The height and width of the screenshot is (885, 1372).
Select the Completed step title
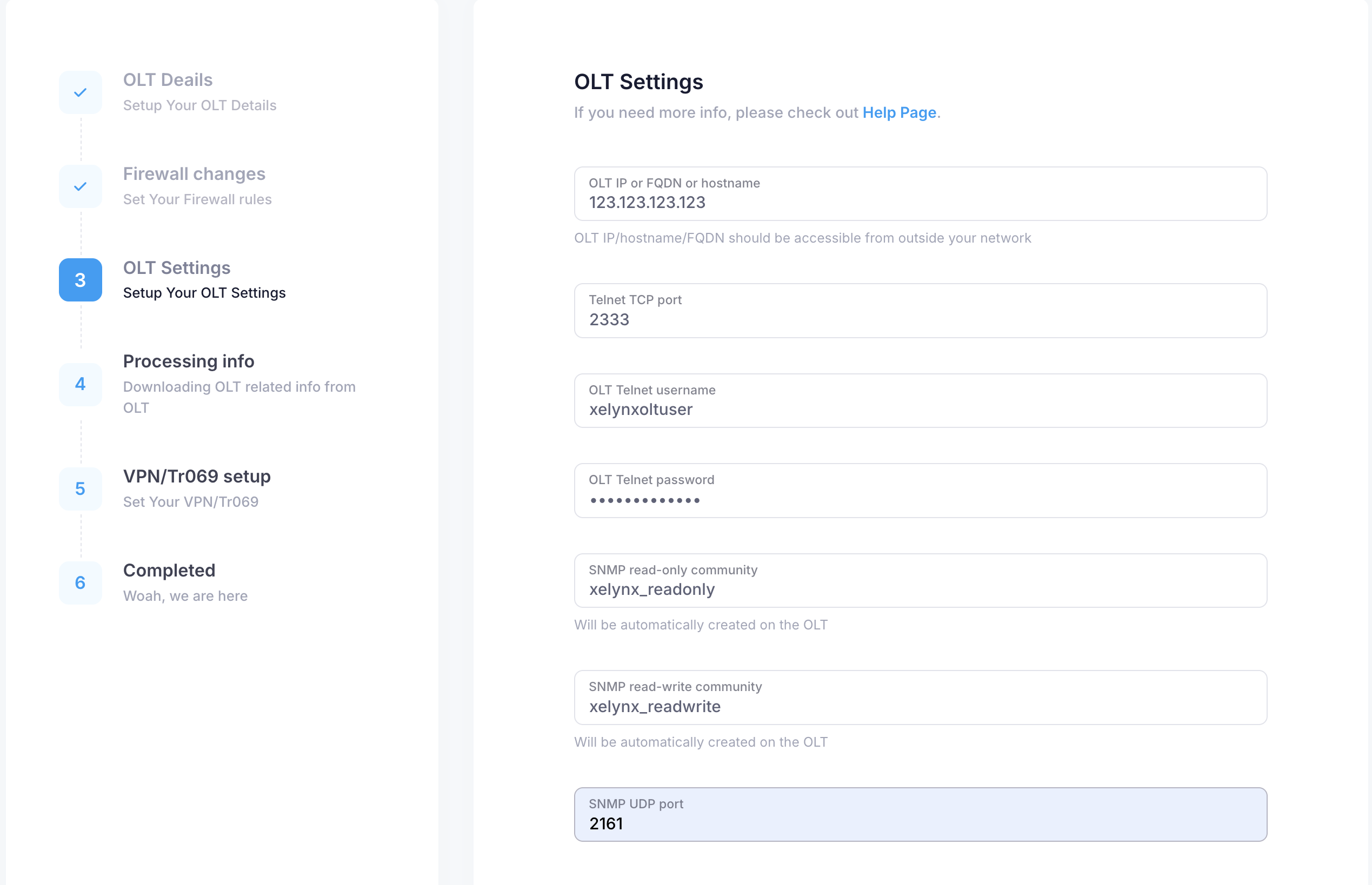click(x=169, y=570)
